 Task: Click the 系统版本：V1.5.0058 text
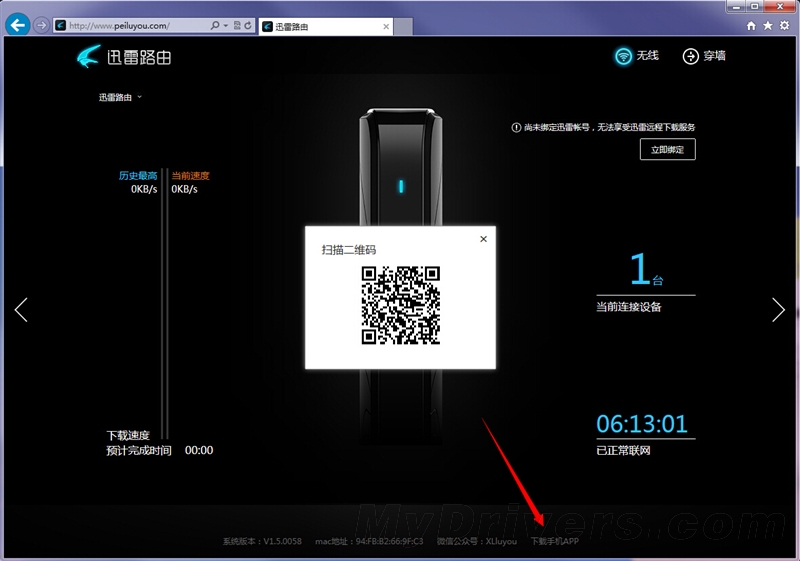[x=262, y=541]
